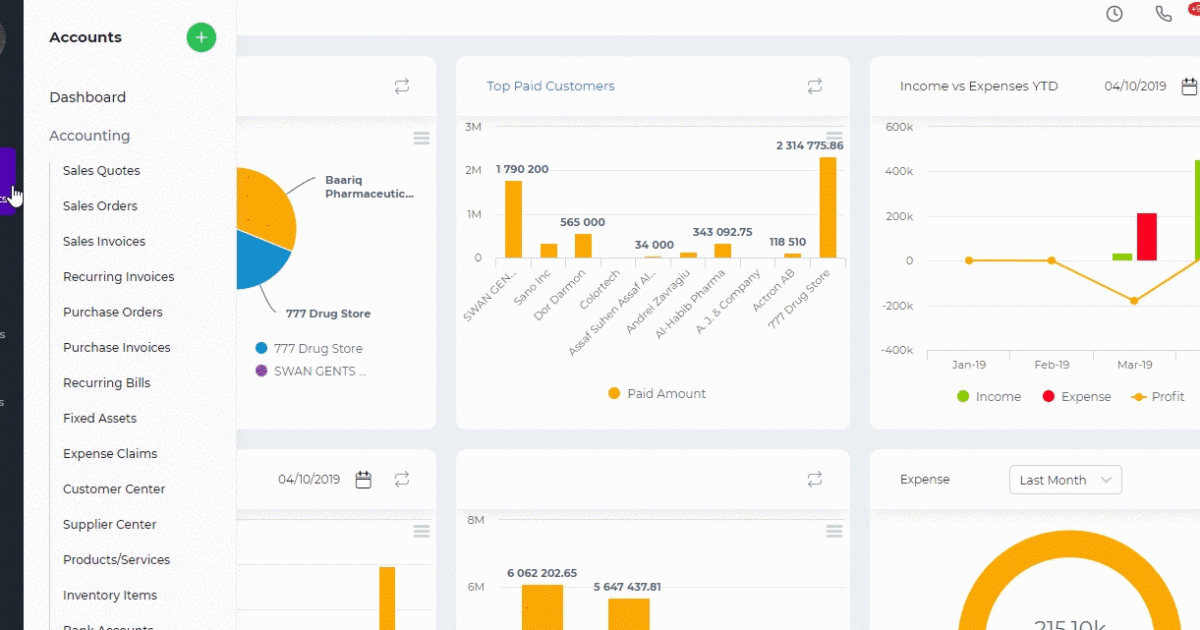Viewport: 1200px width, 630px height.
Task: Open Expense Claims
Action: 110,454
